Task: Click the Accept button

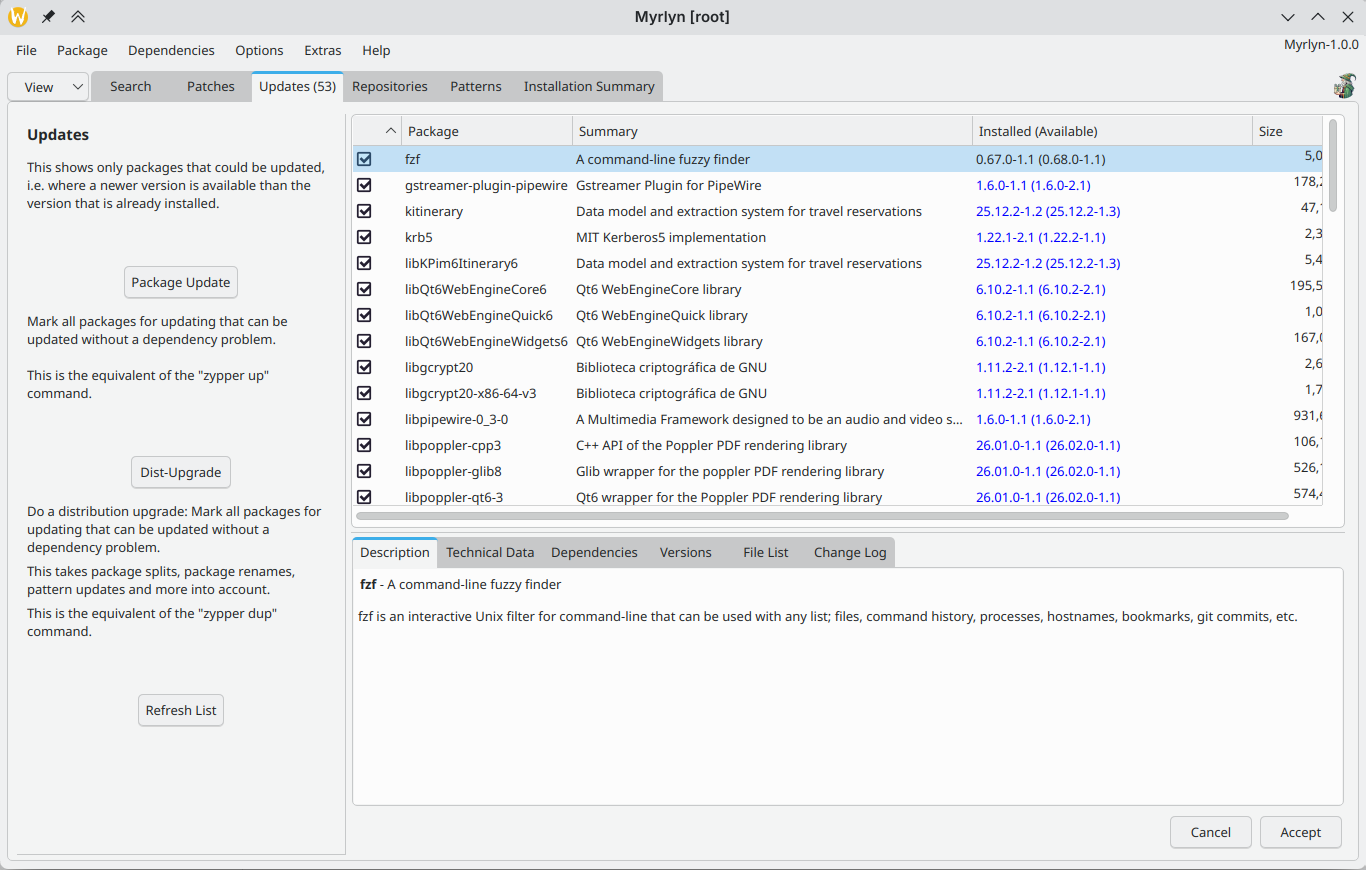Action: (1300, 832)
